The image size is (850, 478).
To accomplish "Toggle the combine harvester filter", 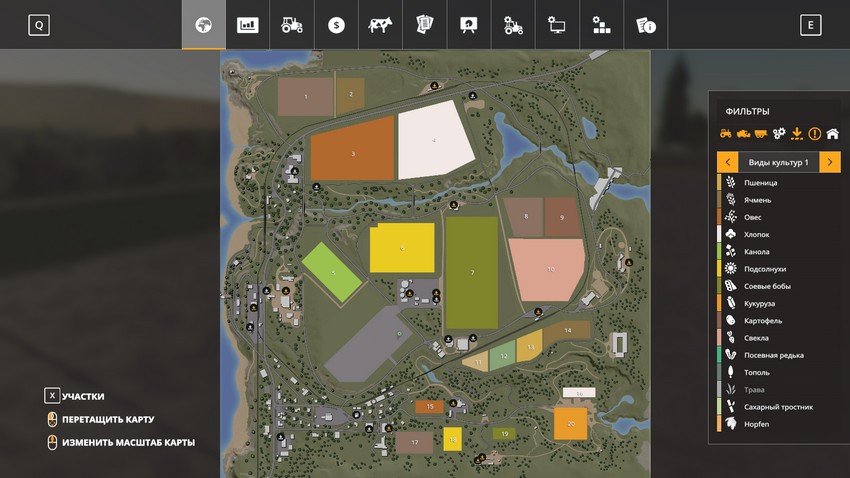I will coord(743,133).
